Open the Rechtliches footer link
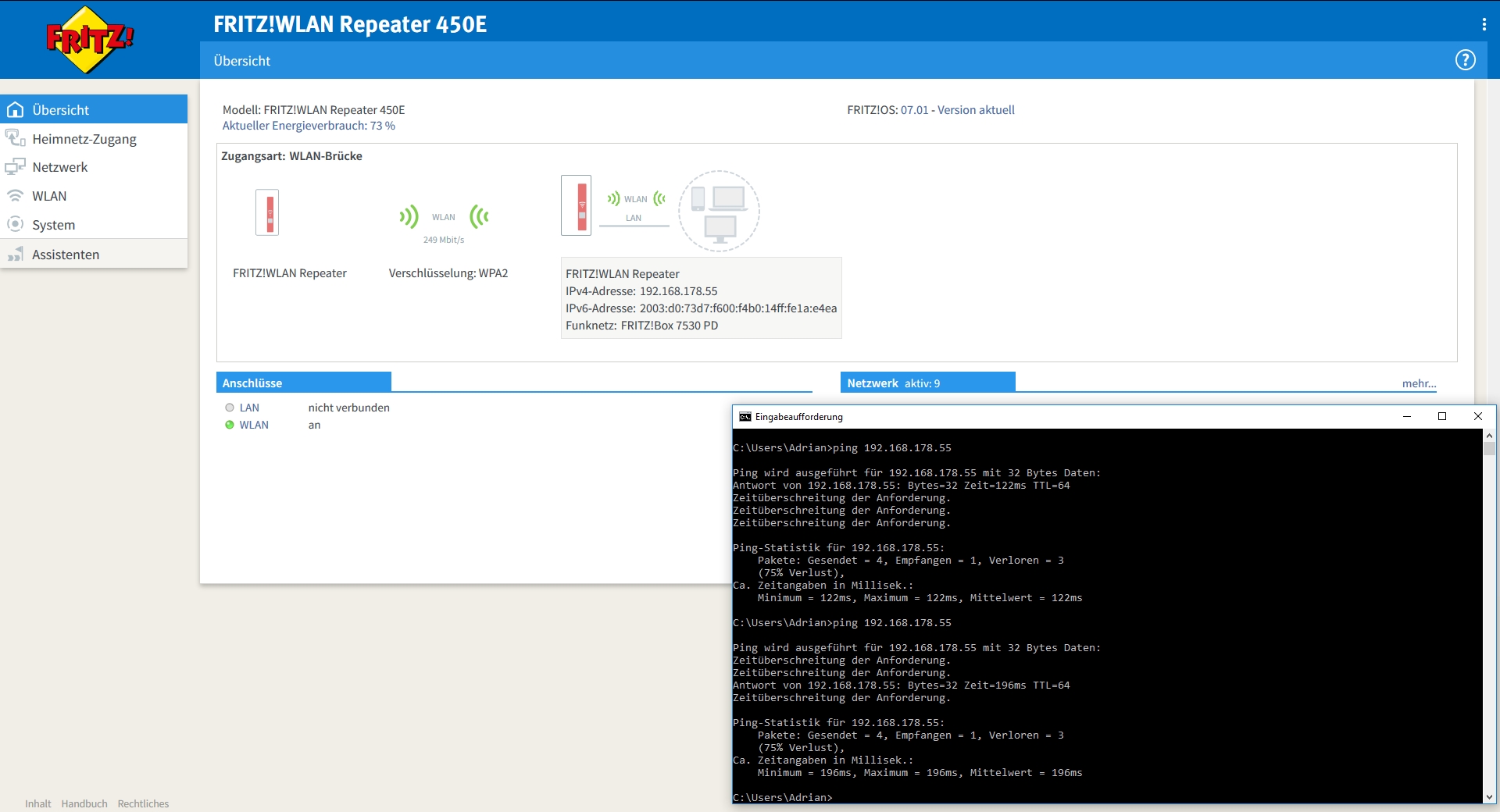The image size is (1500, 812). click(143, 803)
